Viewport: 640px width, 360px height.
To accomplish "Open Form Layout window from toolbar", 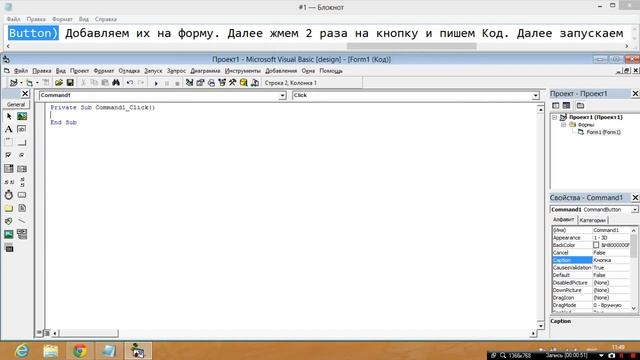I will tap(211, 83).
